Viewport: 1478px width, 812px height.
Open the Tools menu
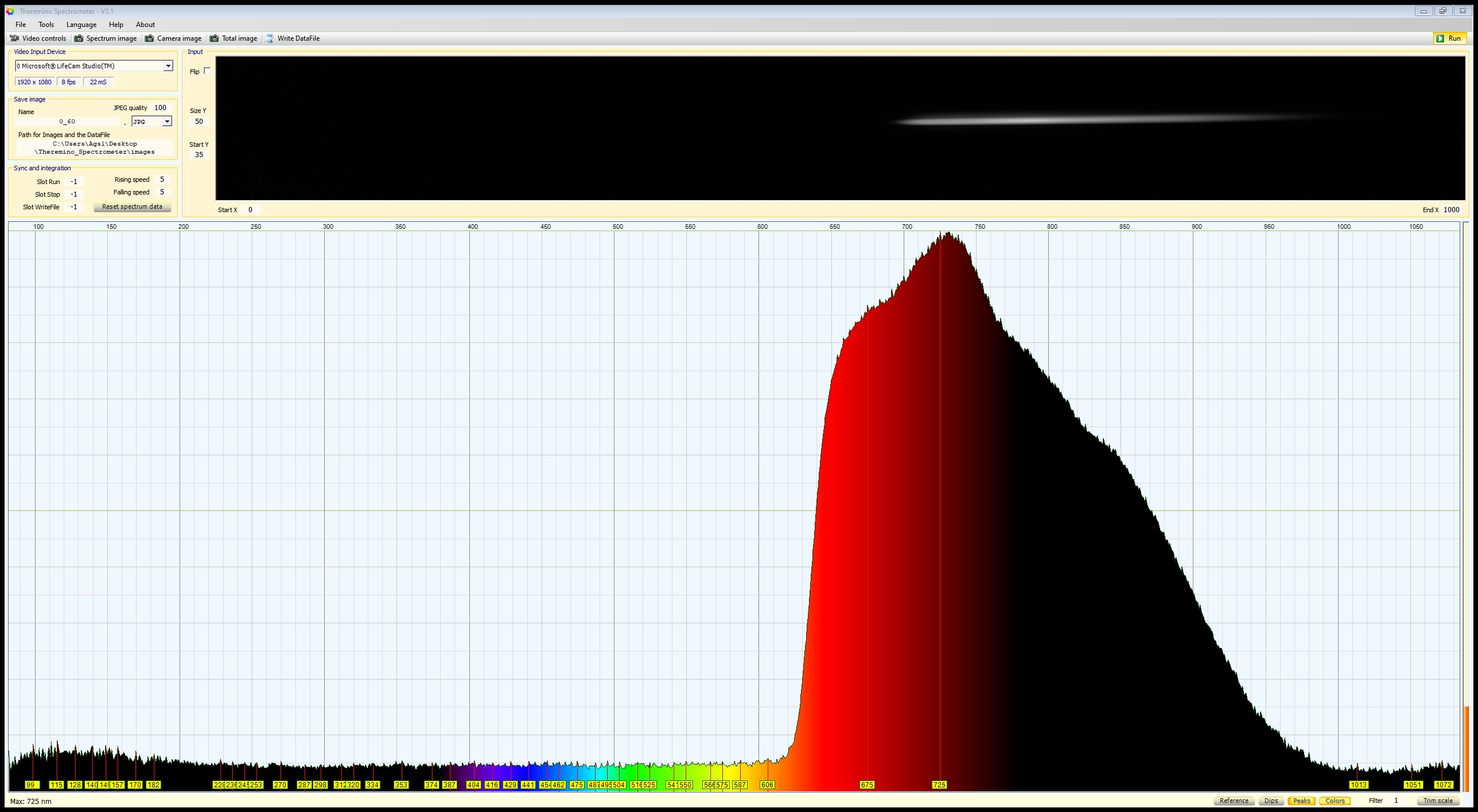[x=46, y=25]
